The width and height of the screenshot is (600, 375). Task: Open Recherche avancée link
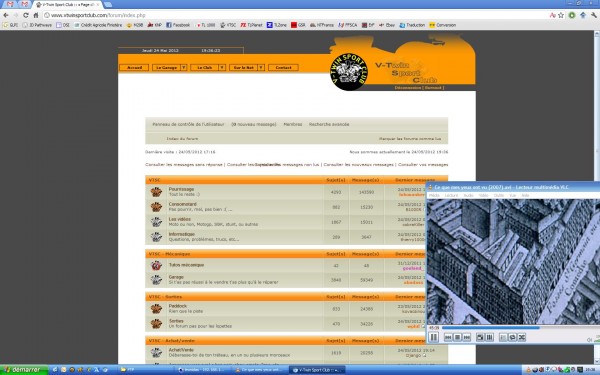tap(329, 124)
